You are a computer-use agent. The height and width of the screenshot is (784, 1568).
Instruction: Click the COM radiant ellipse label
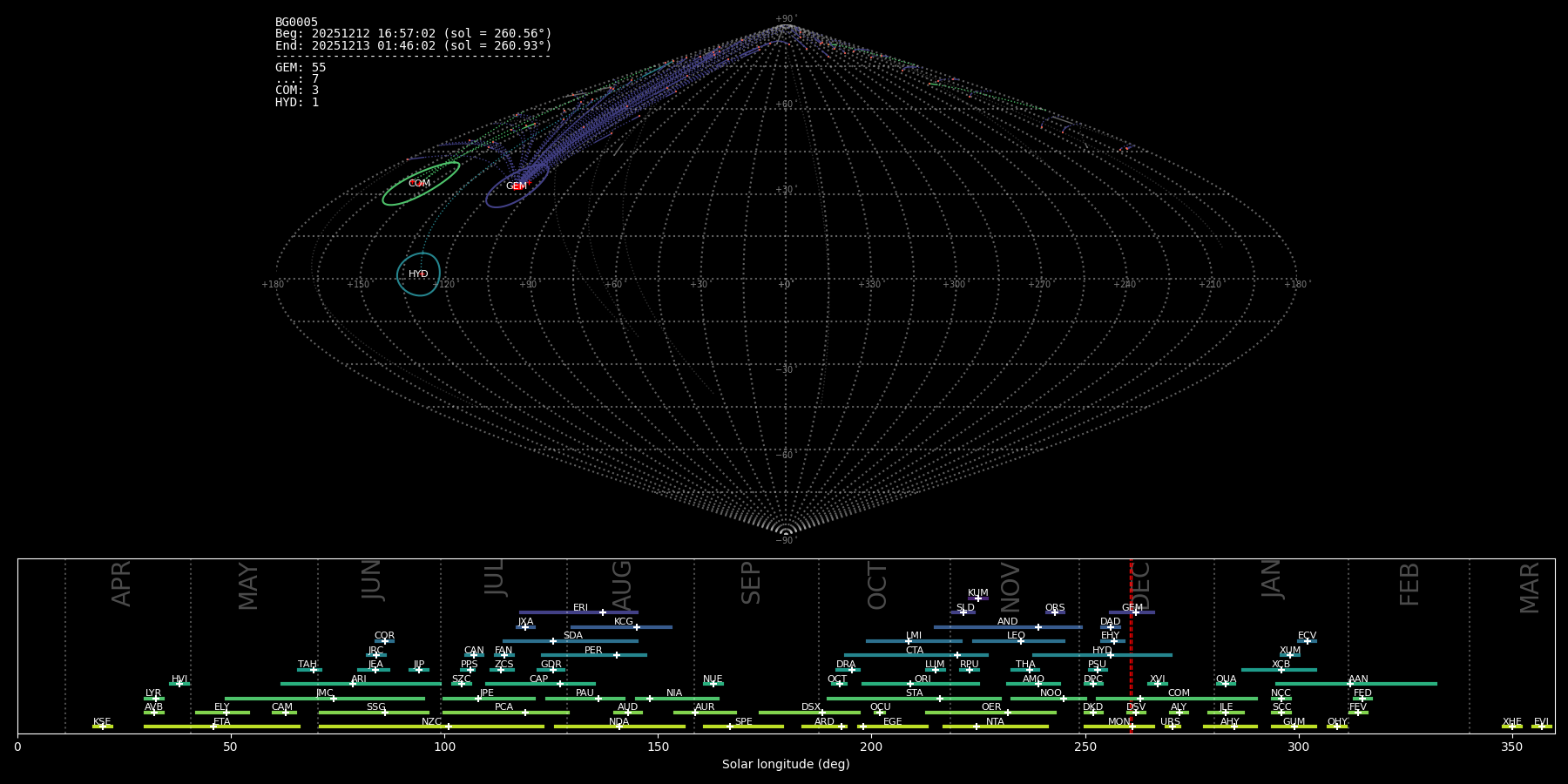coord(419,184)
